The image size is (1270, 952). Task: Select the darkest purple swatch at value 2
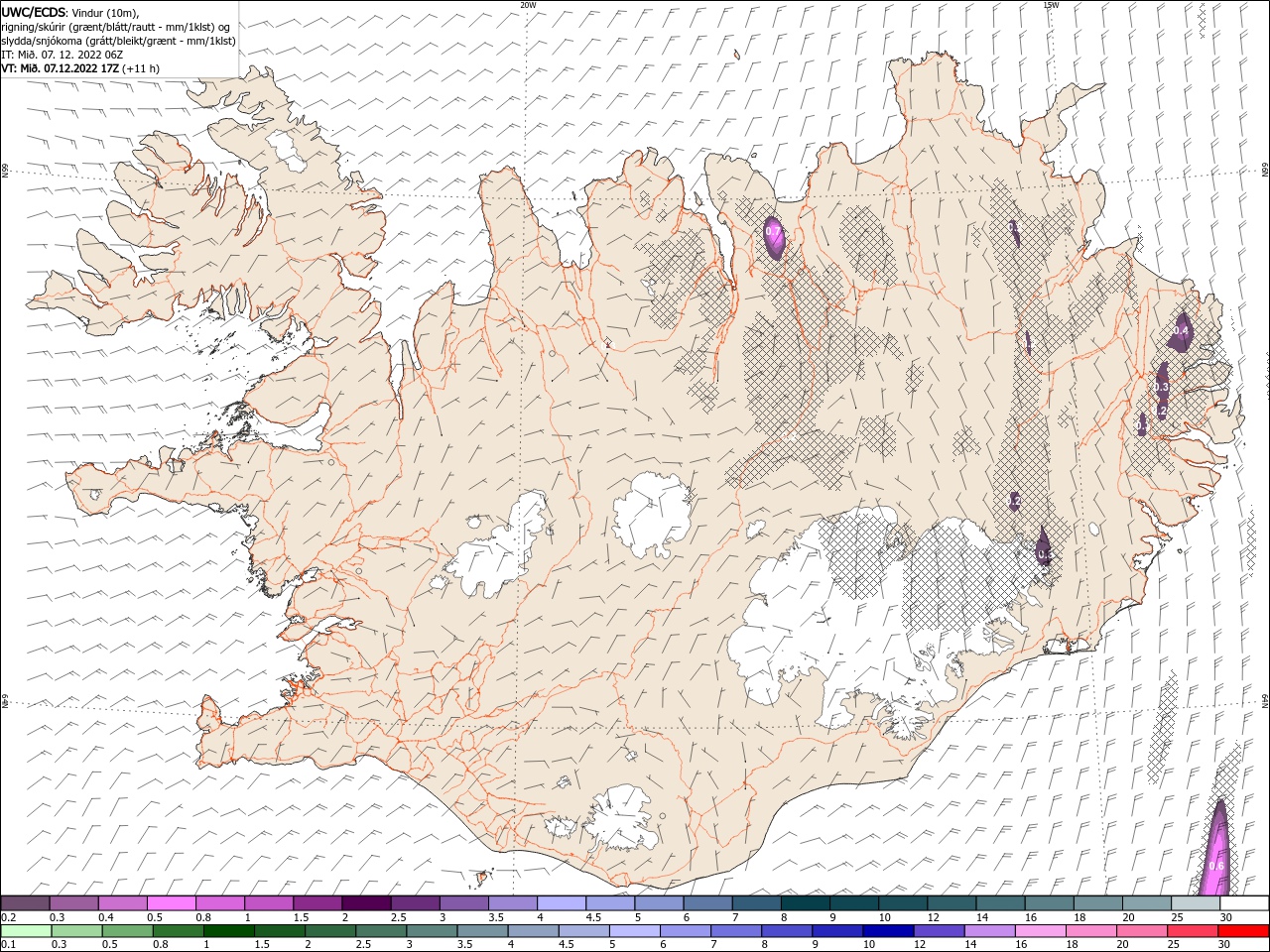pos(366,903)
